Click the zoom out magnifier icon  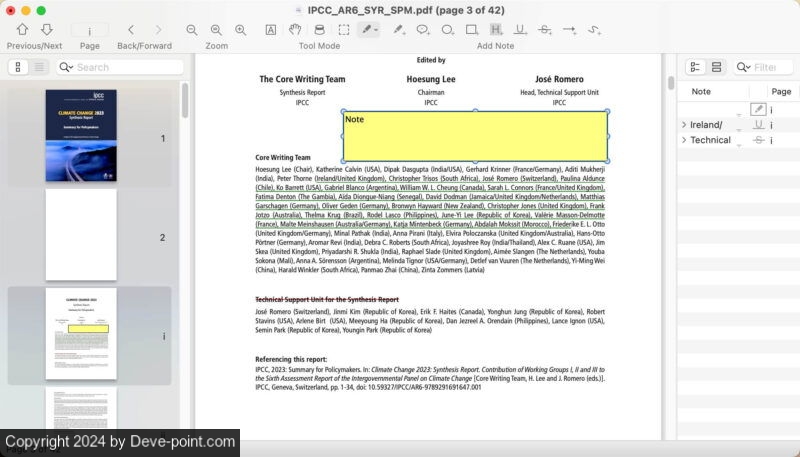(x=192, y=30)
